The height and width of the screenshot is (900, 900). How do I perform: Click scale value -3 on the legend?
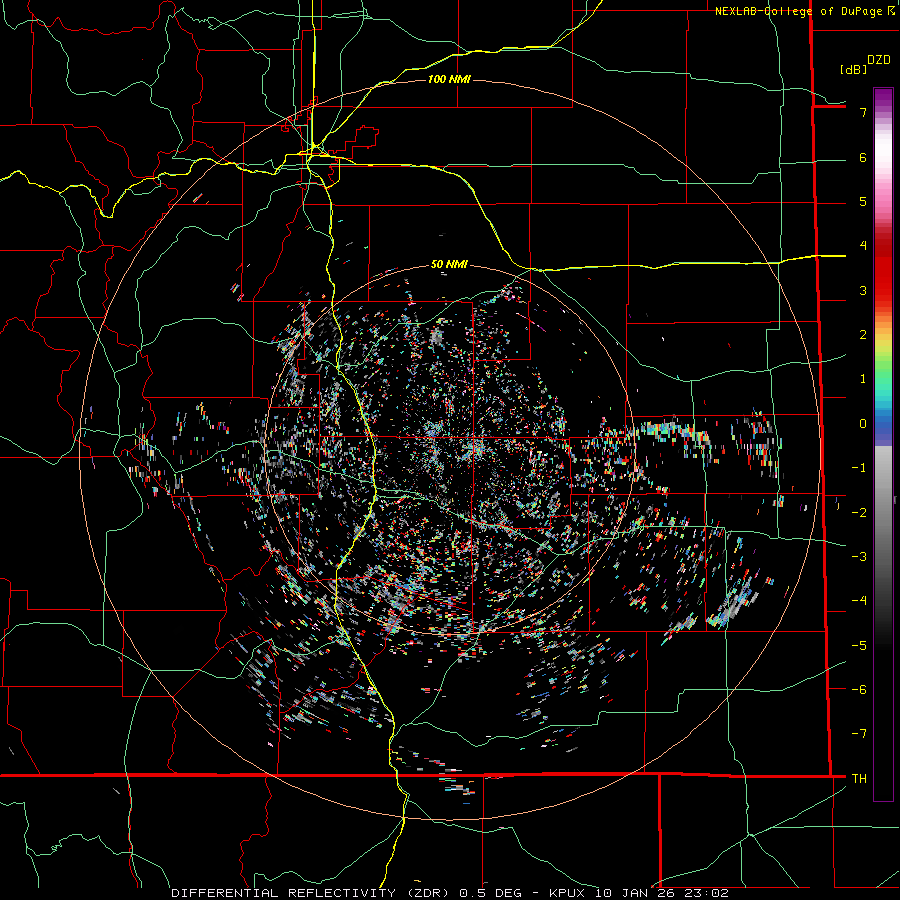859,556
